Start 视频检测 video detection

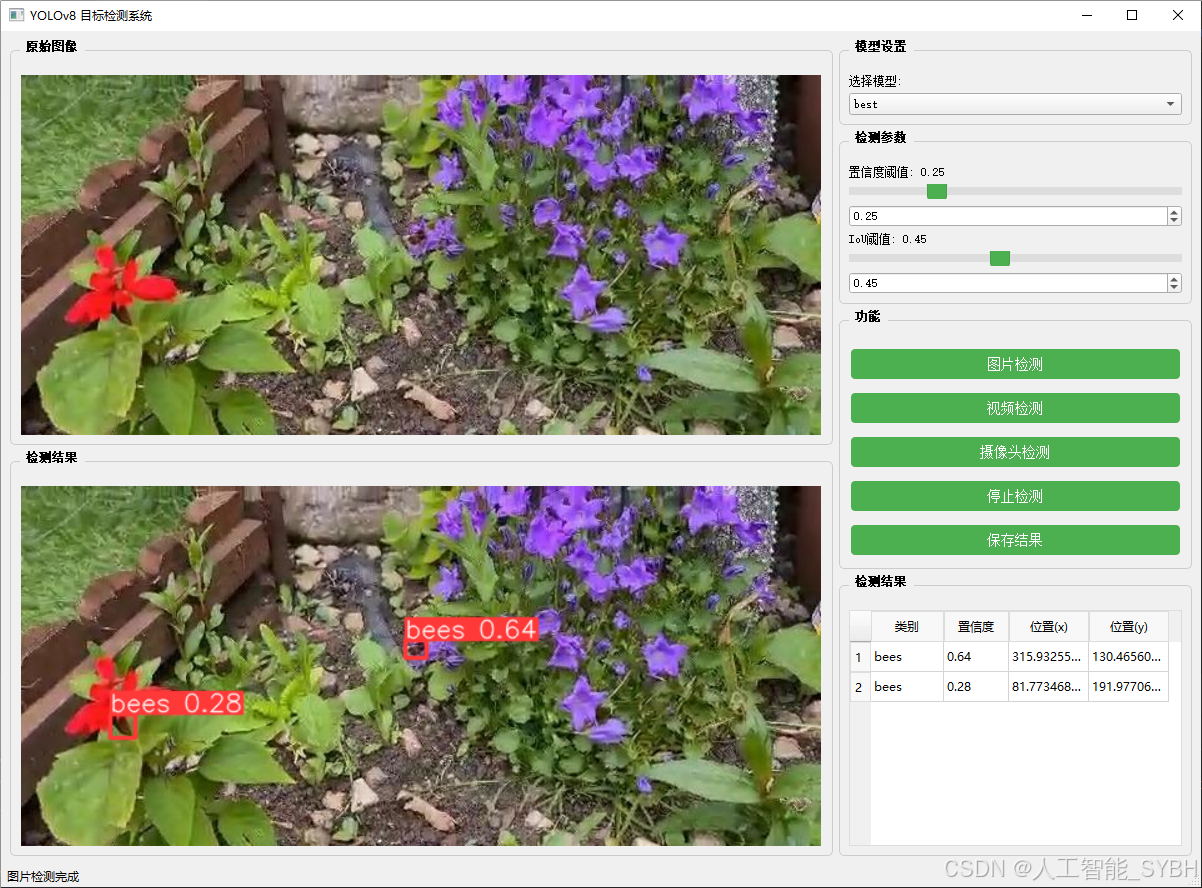click(1014, 408)
